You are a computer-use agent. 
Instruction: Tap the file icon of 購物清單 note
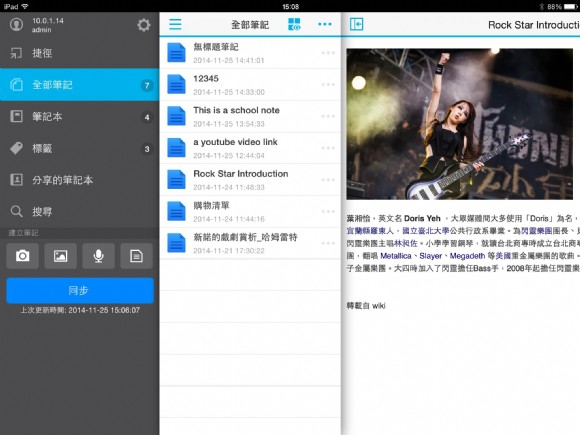click(176, 211)
